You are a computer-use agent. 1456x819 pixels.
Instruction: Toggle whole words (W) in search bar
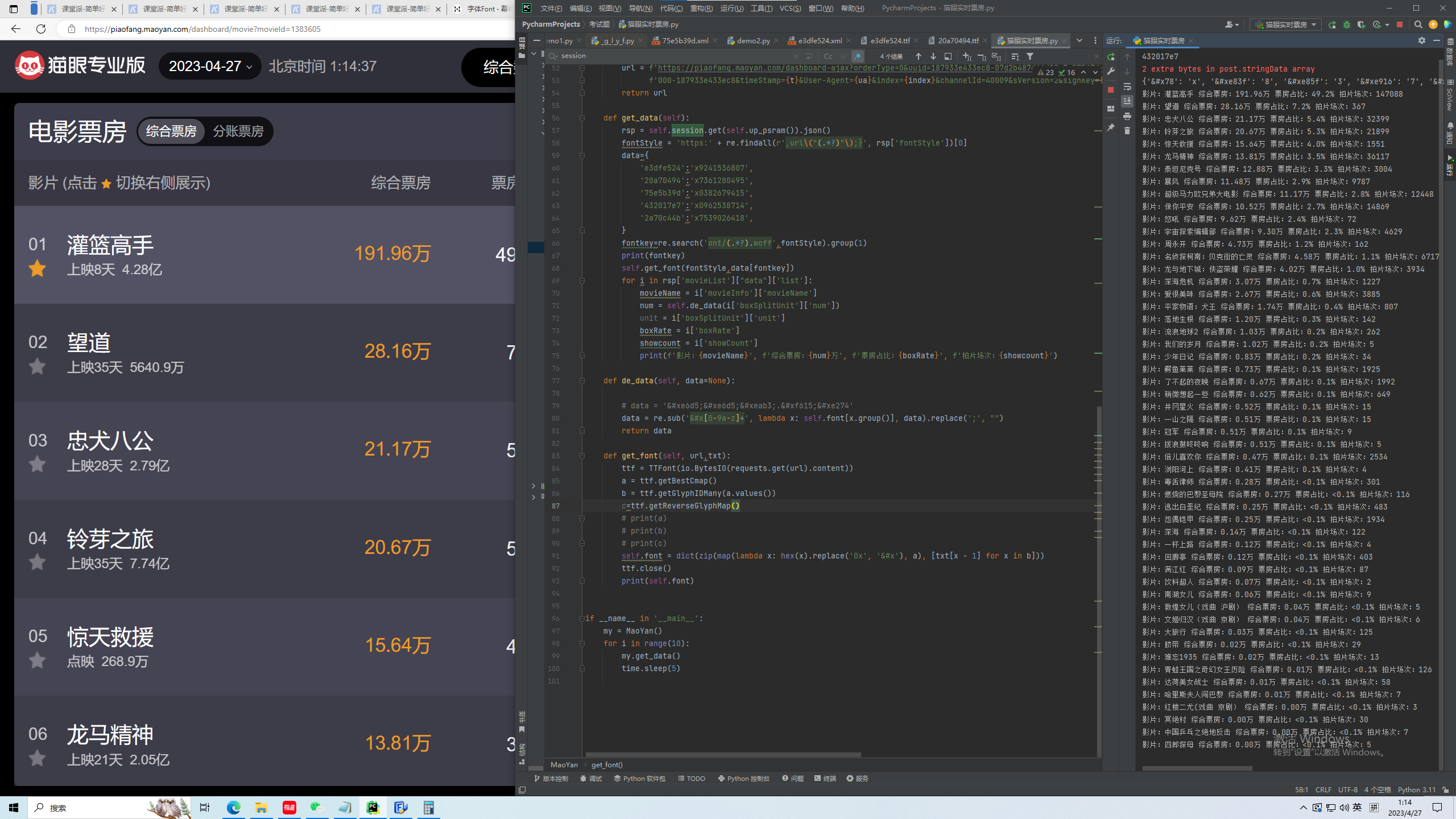(x=843, y=56)
